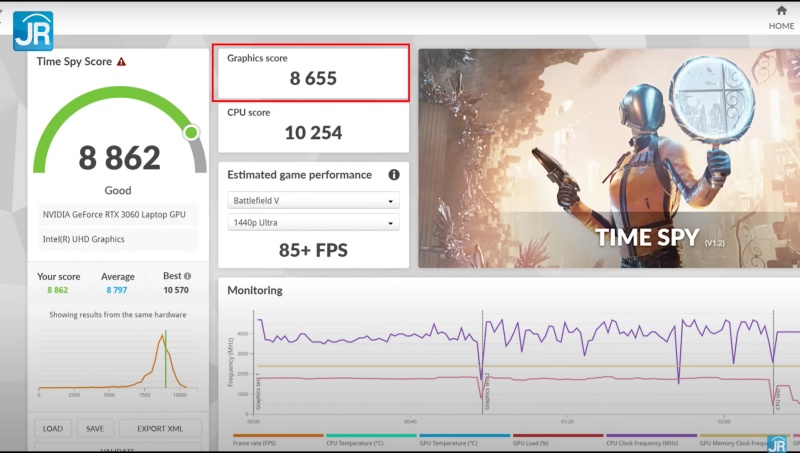Viewport: 800px width, 453px height.
Task: Open the 1440p Ultra resolution dropdown
Action: [x=313, y=222]
